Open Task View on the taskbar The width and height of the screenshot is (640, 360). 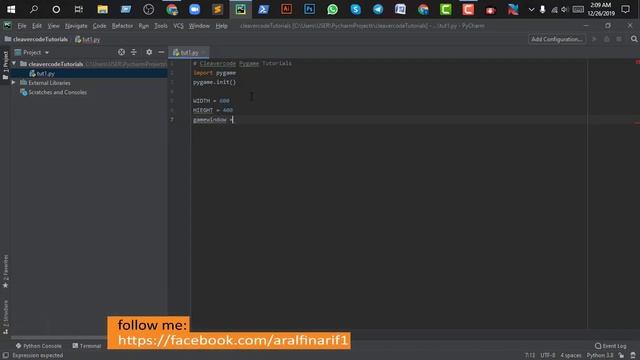click(x=78, y=9)
